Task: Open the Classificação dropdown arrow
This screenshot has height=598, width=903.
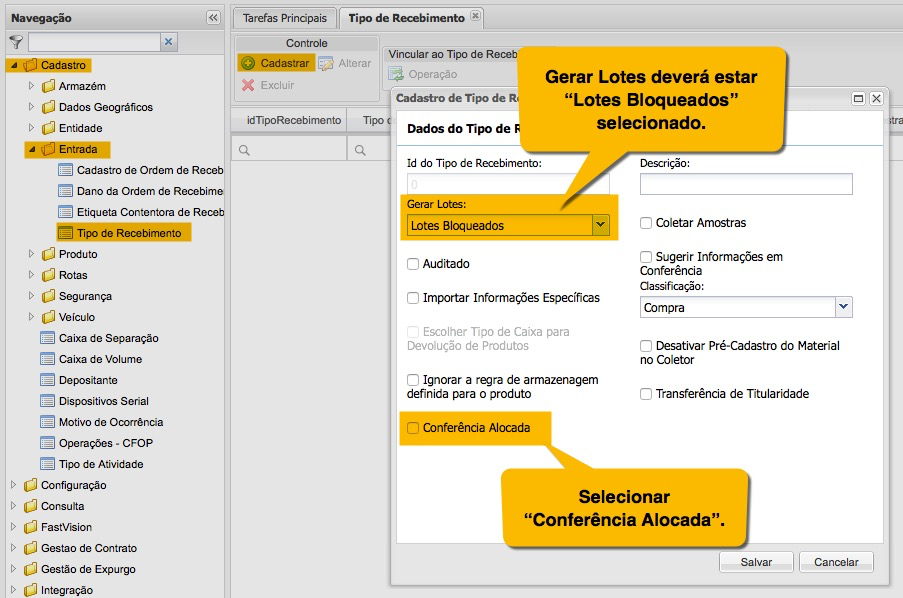Action: [x=844, y=307]
